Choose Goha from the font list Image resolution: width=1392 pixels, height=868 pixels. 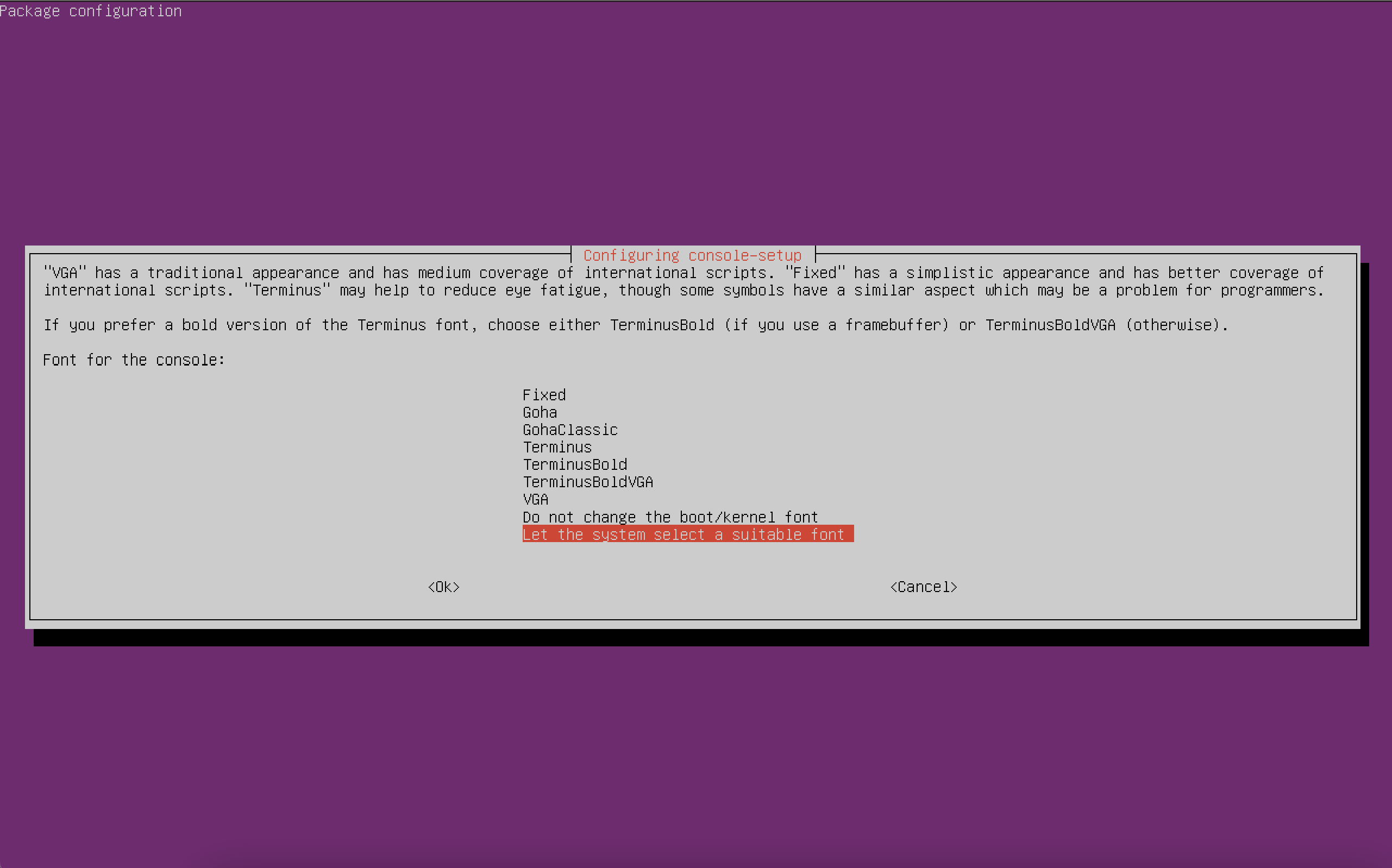point(539,412)
